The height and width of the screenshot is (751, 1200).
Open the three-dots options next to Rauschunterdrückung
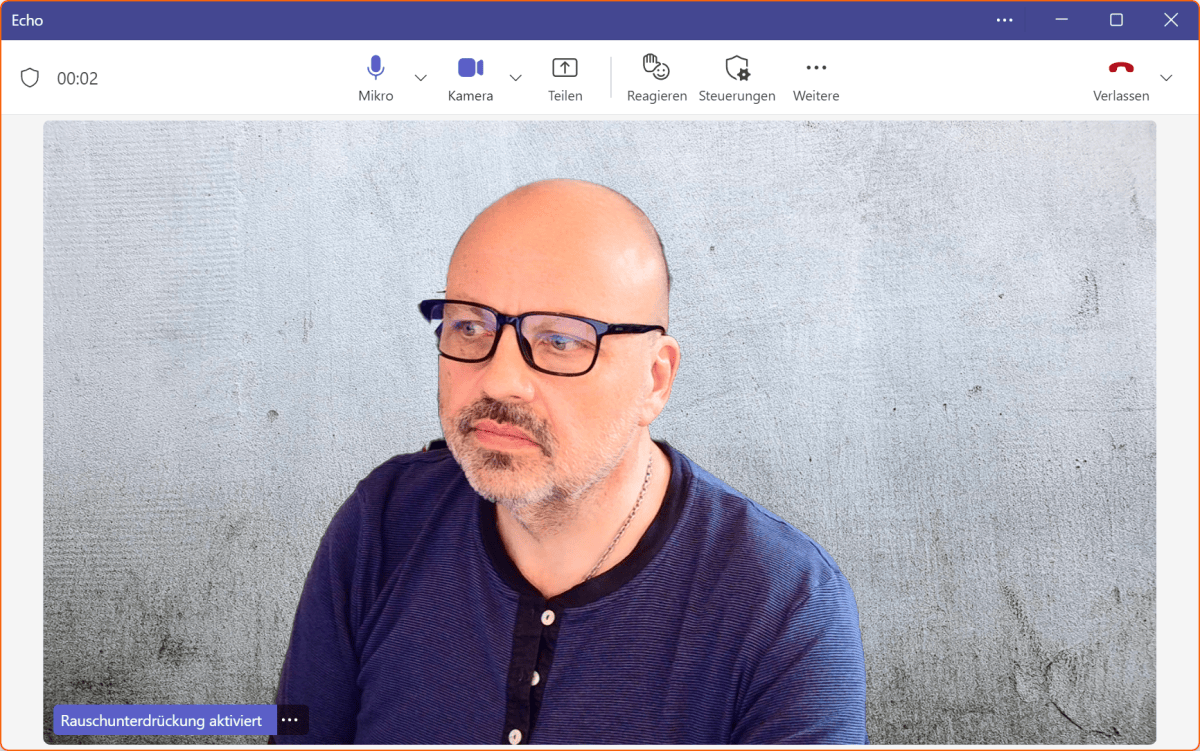coord(290,720)
